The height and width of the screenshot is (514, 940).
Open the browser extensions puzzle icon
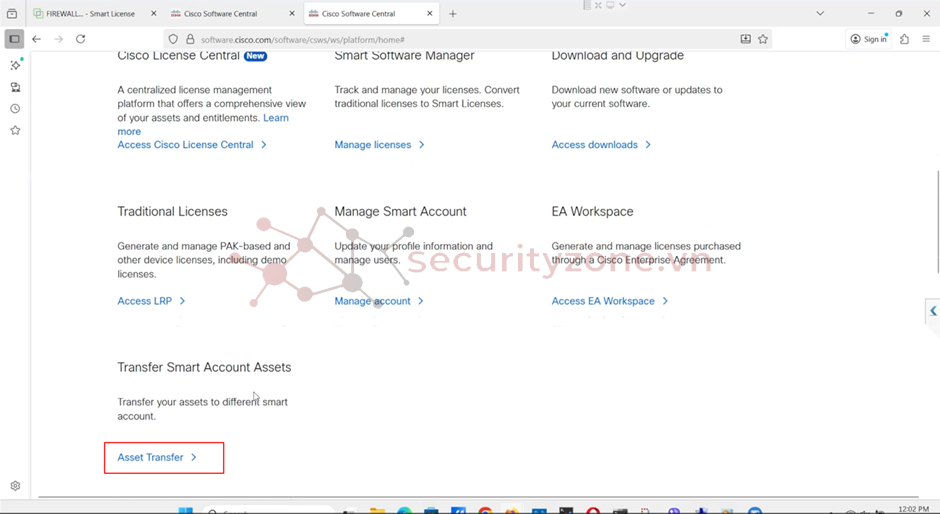904,39
